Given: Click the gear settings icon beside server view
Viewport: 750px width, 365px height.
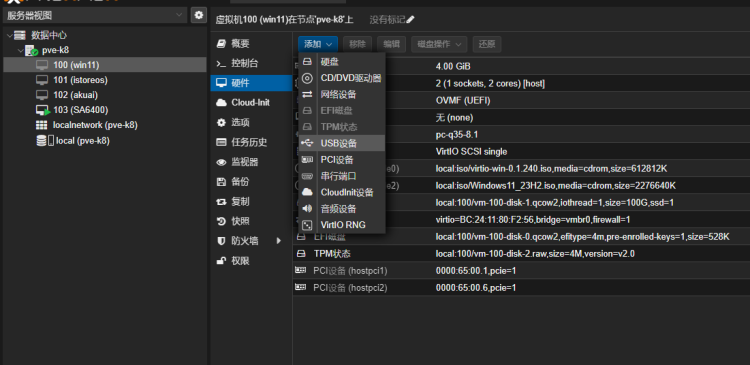Looking at the screenshot, I should coord(199,15).
